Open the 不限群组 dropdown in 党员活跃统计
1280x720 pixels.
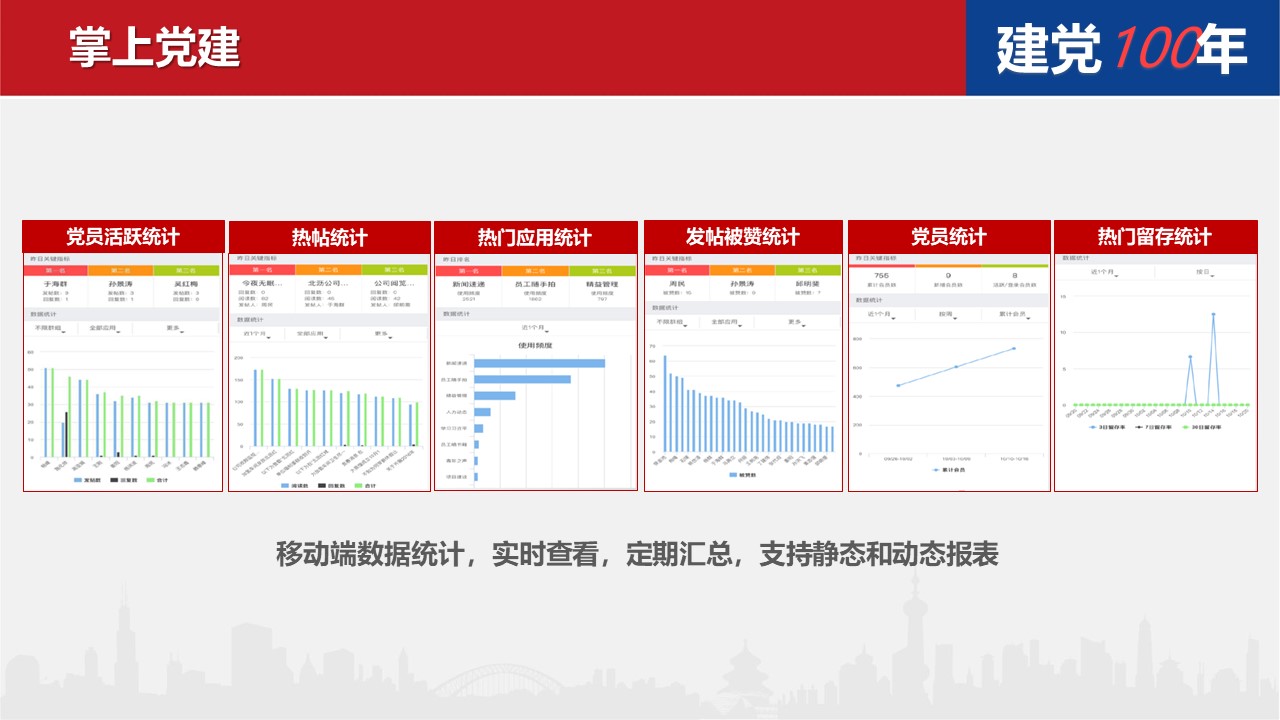48,327
